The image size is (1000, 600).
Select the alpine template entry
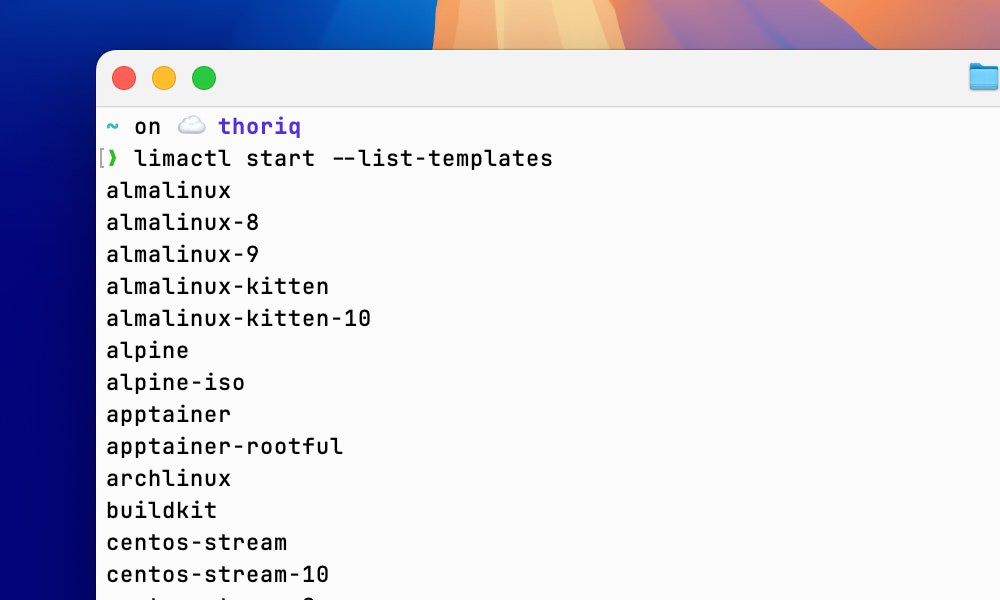coord(147,350)
